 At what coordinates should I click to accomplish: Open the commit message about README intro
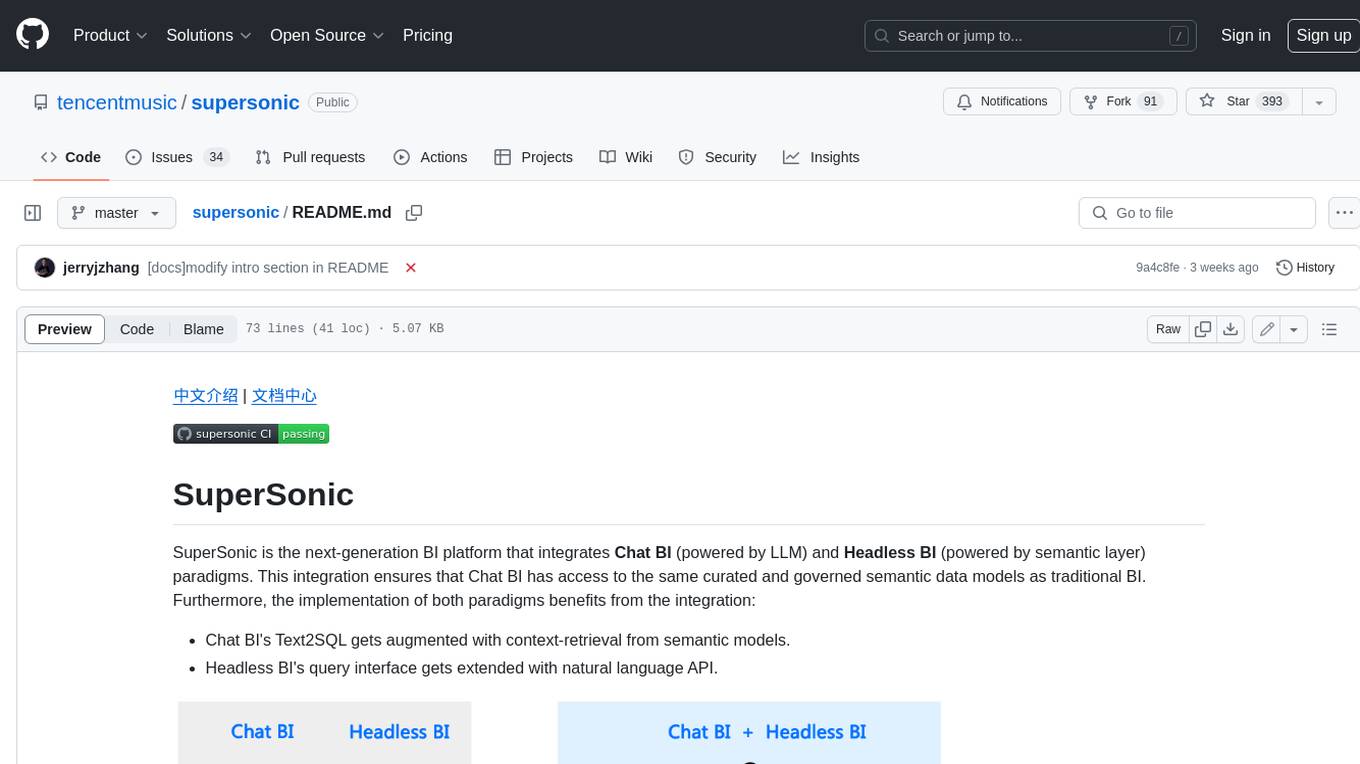coord(268,267)
